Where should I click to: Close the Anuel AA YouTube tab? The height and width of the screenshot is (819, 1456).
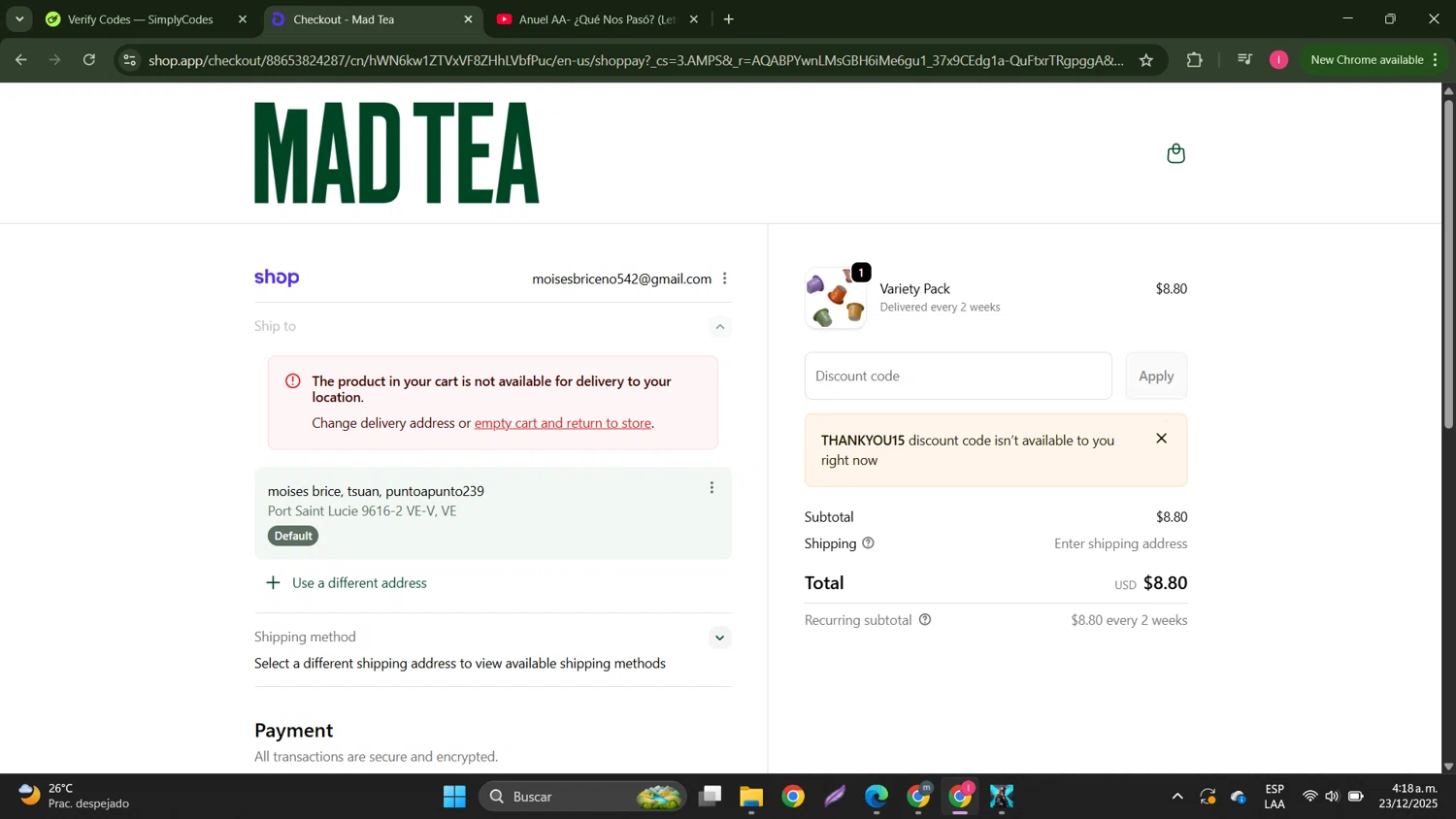pos(694,19)
